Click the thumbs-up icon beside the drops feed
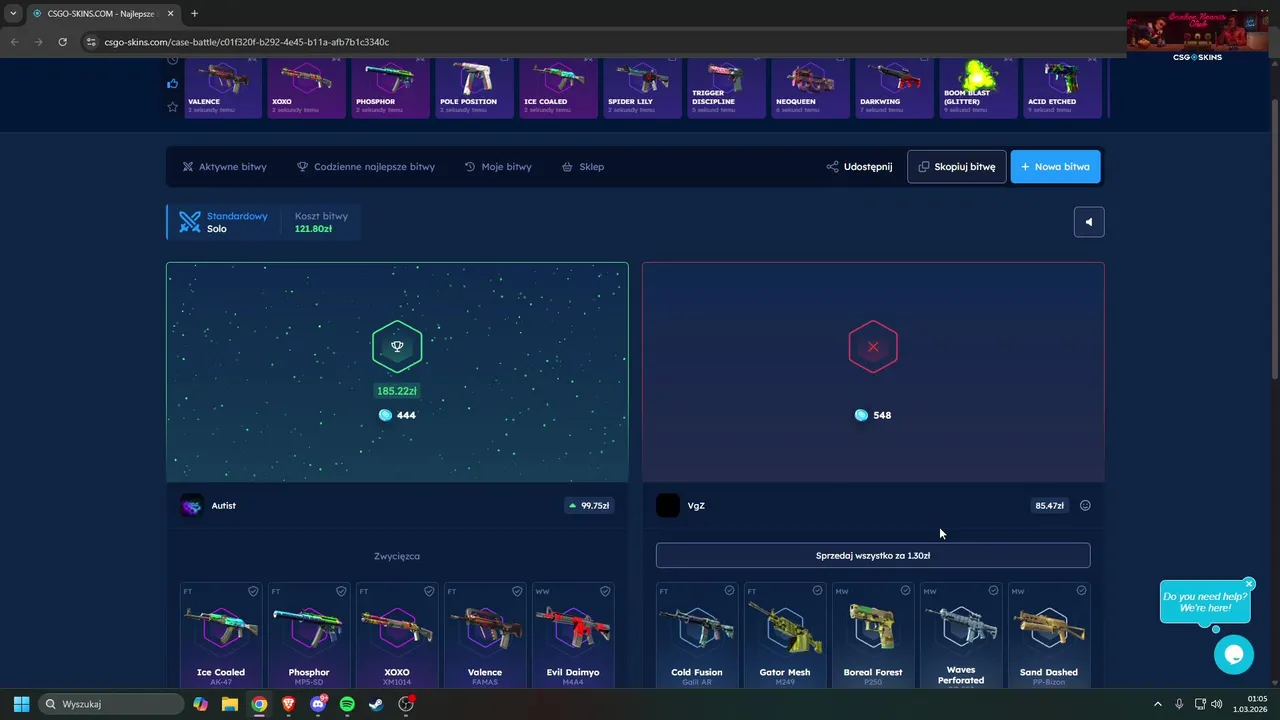Screen dimensions: 1280x720 [172, 84]
